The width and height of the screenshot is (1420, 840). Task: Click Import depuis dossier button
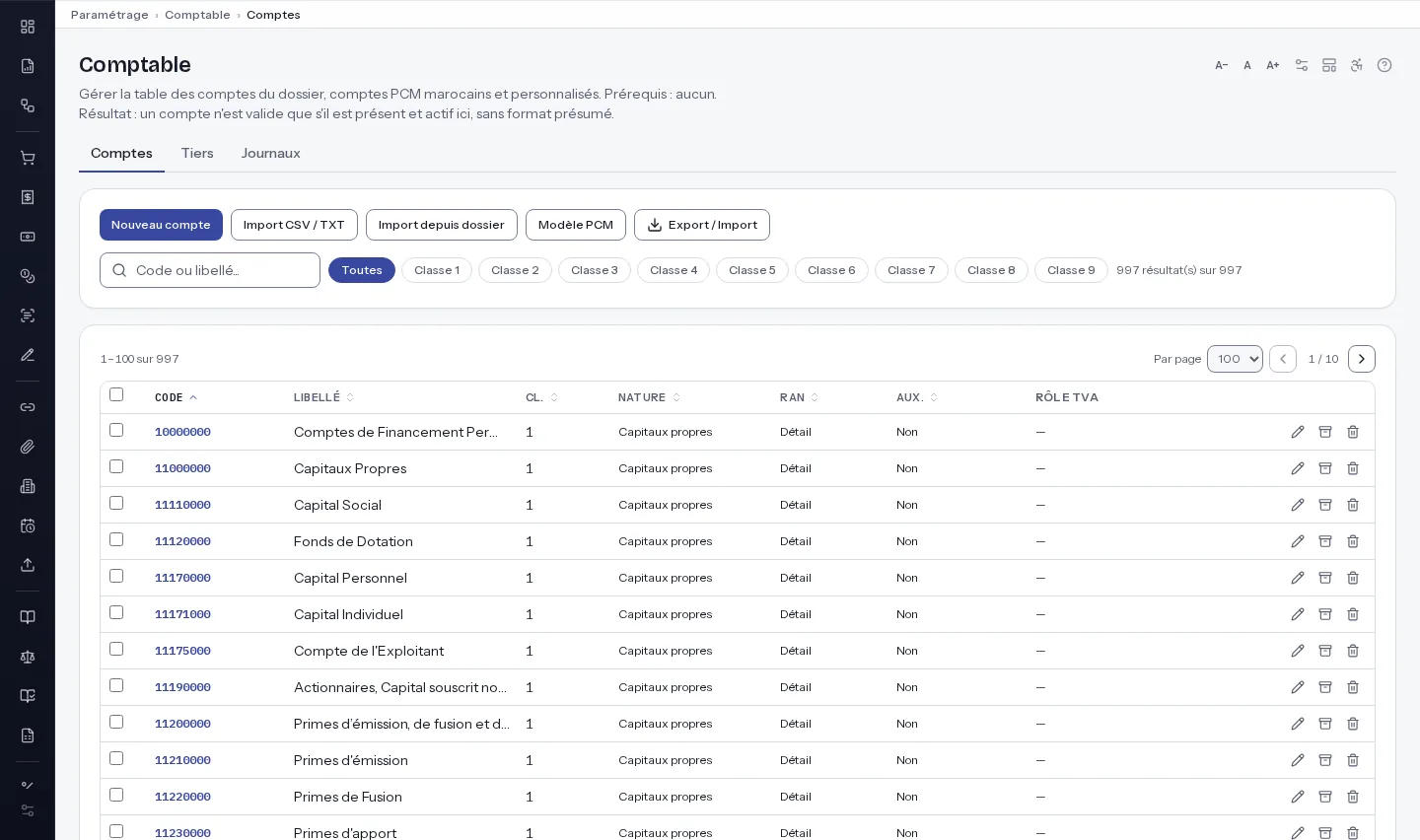pyautogui.click(x=442, y=225)
